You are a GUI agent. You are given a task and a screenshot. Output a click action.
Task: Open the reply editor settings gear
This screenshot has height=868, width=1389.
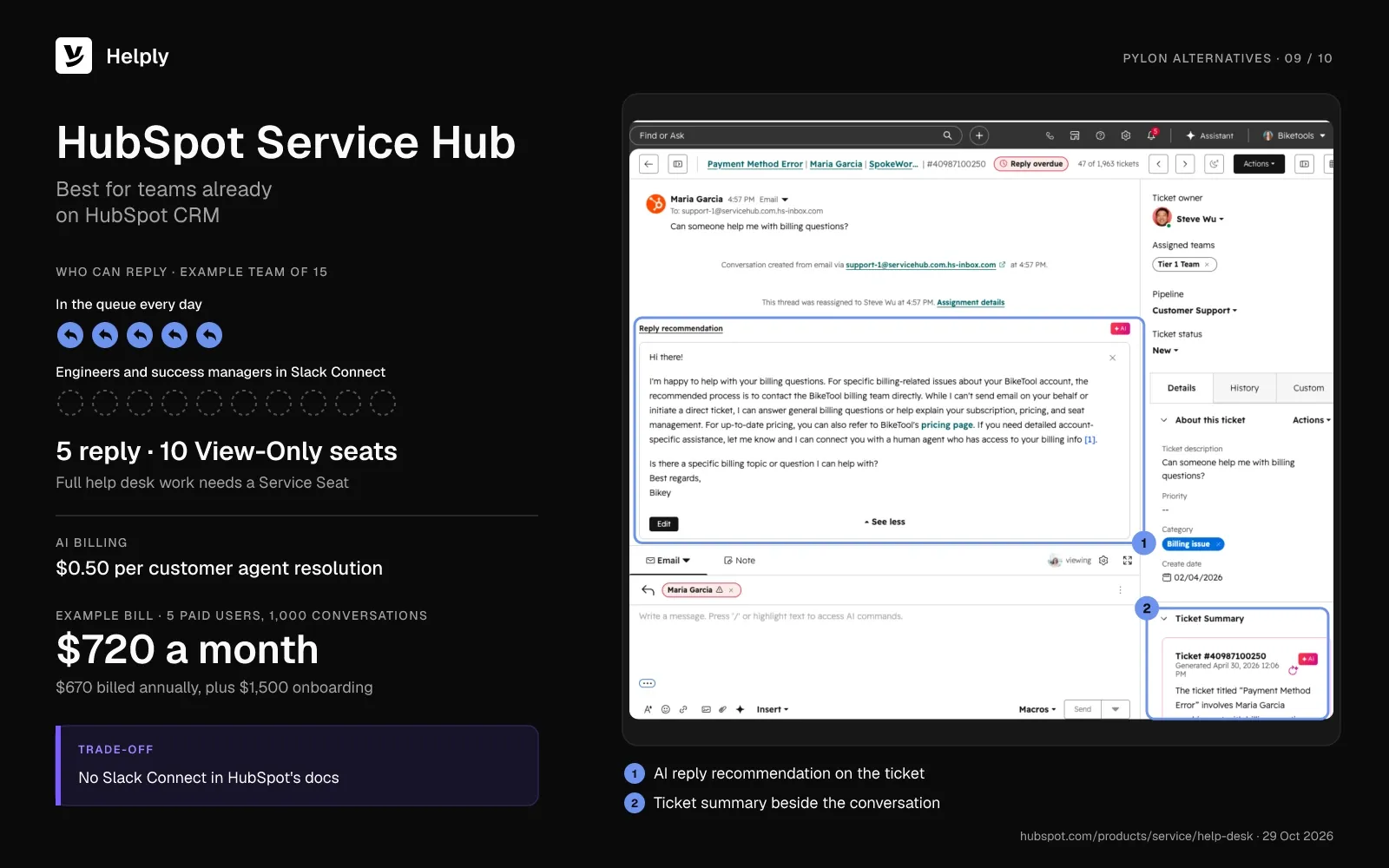[1103, 561]
